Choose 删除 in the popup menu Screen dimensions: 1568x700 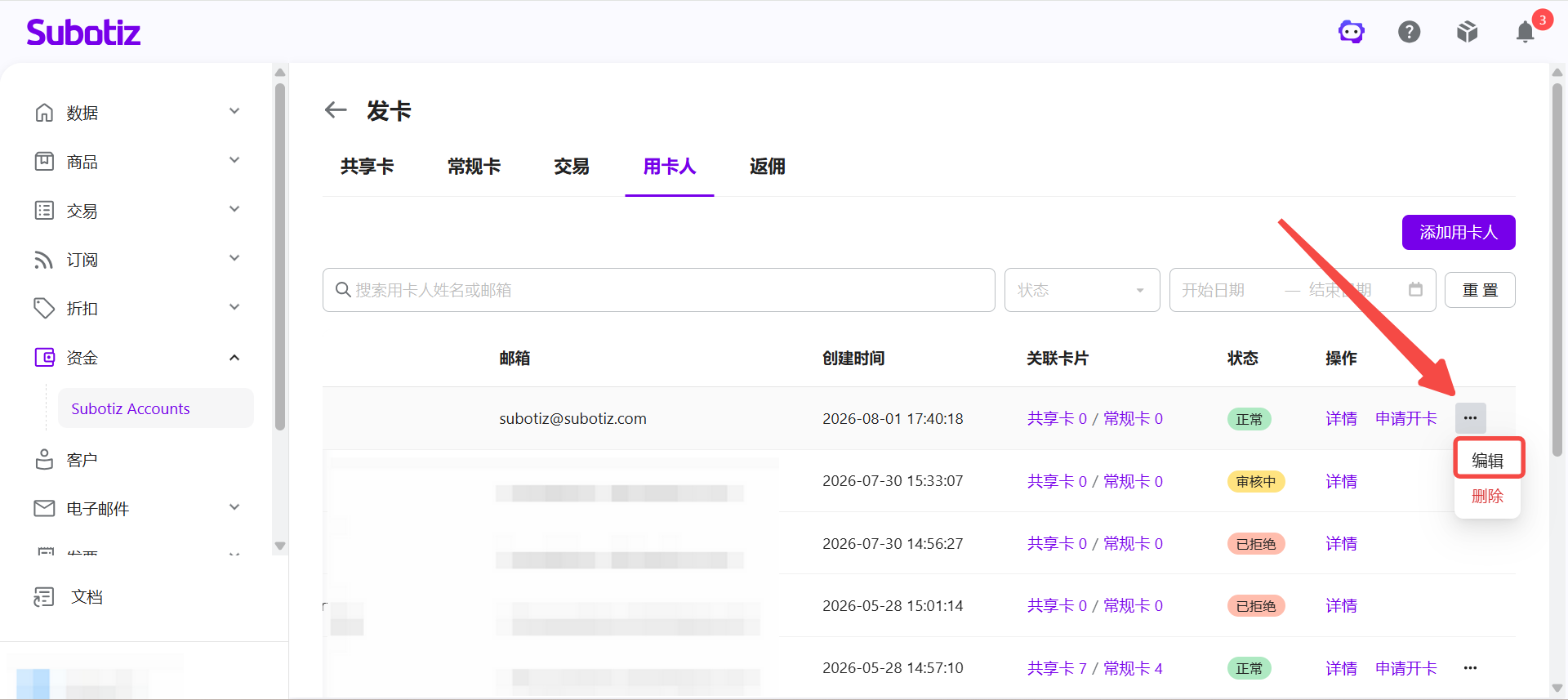(1487, 496)
